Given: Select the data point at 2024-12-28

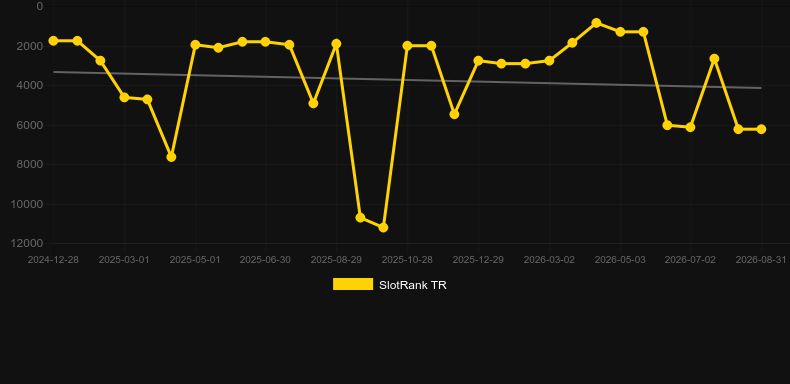Looking at the screenshot, I should pyautogui.click(x=53, y=41).
